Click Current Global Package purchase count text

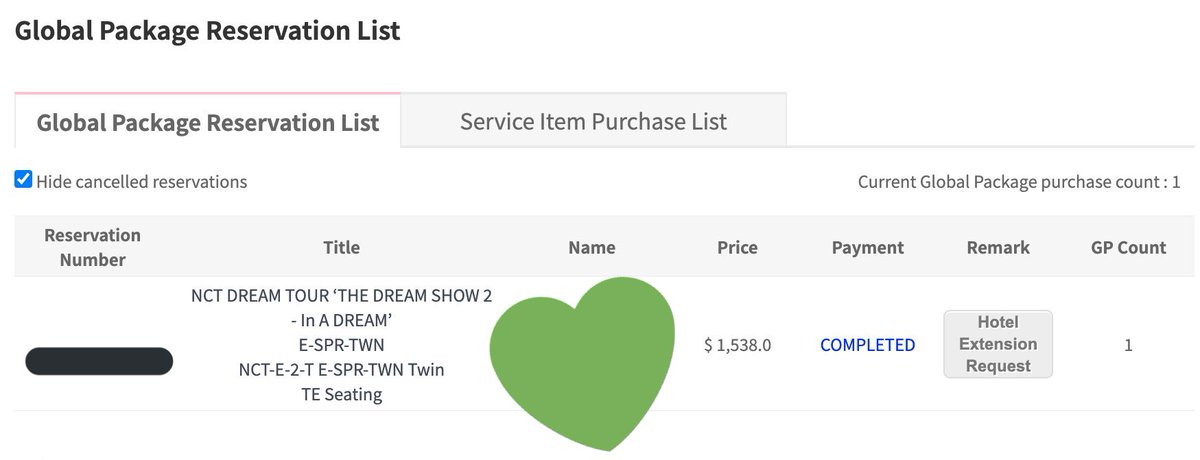(x=1019, y=182)
